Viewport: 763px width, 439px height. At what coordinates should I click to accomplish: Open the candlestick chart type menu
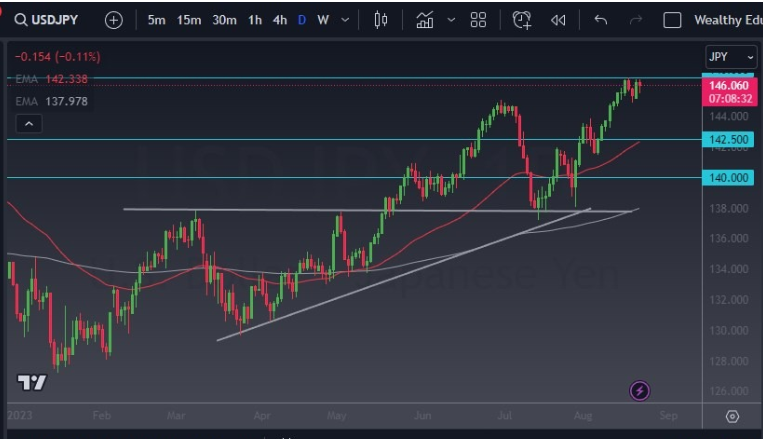pyautogui.click(x=381, y=20)
